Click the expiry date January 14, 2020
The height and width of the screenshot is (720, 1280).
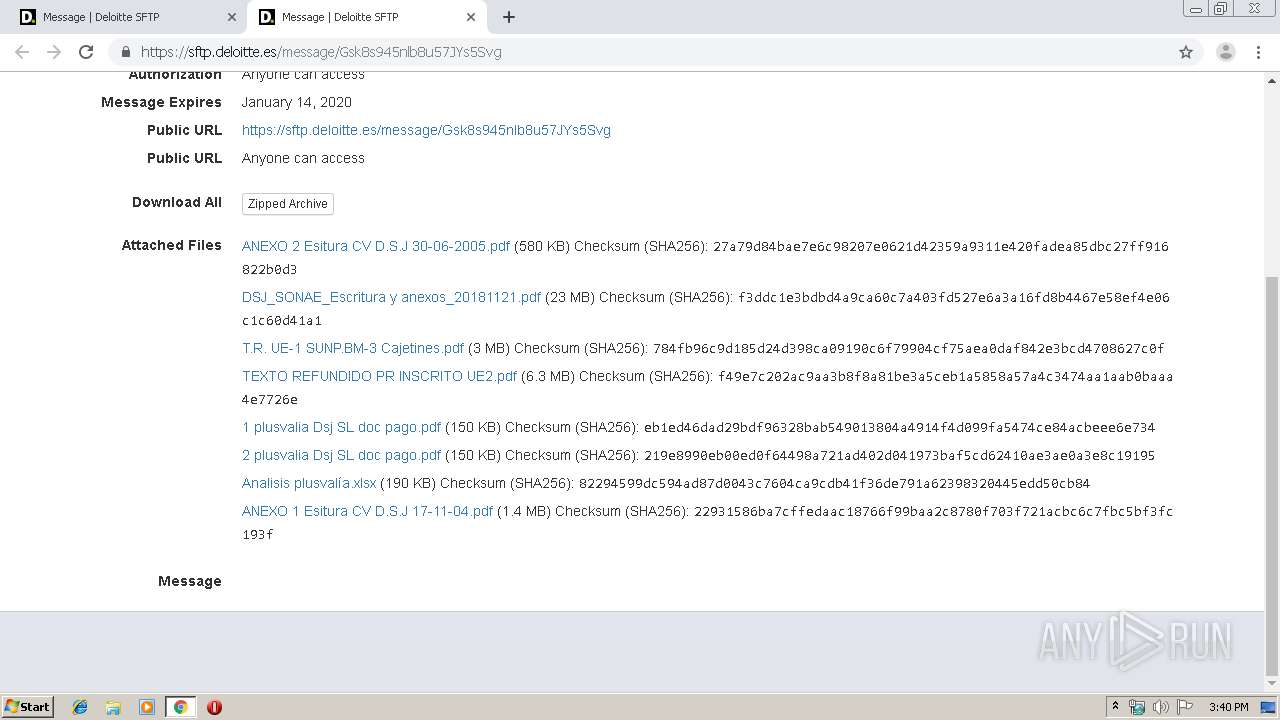pos(297,102)
